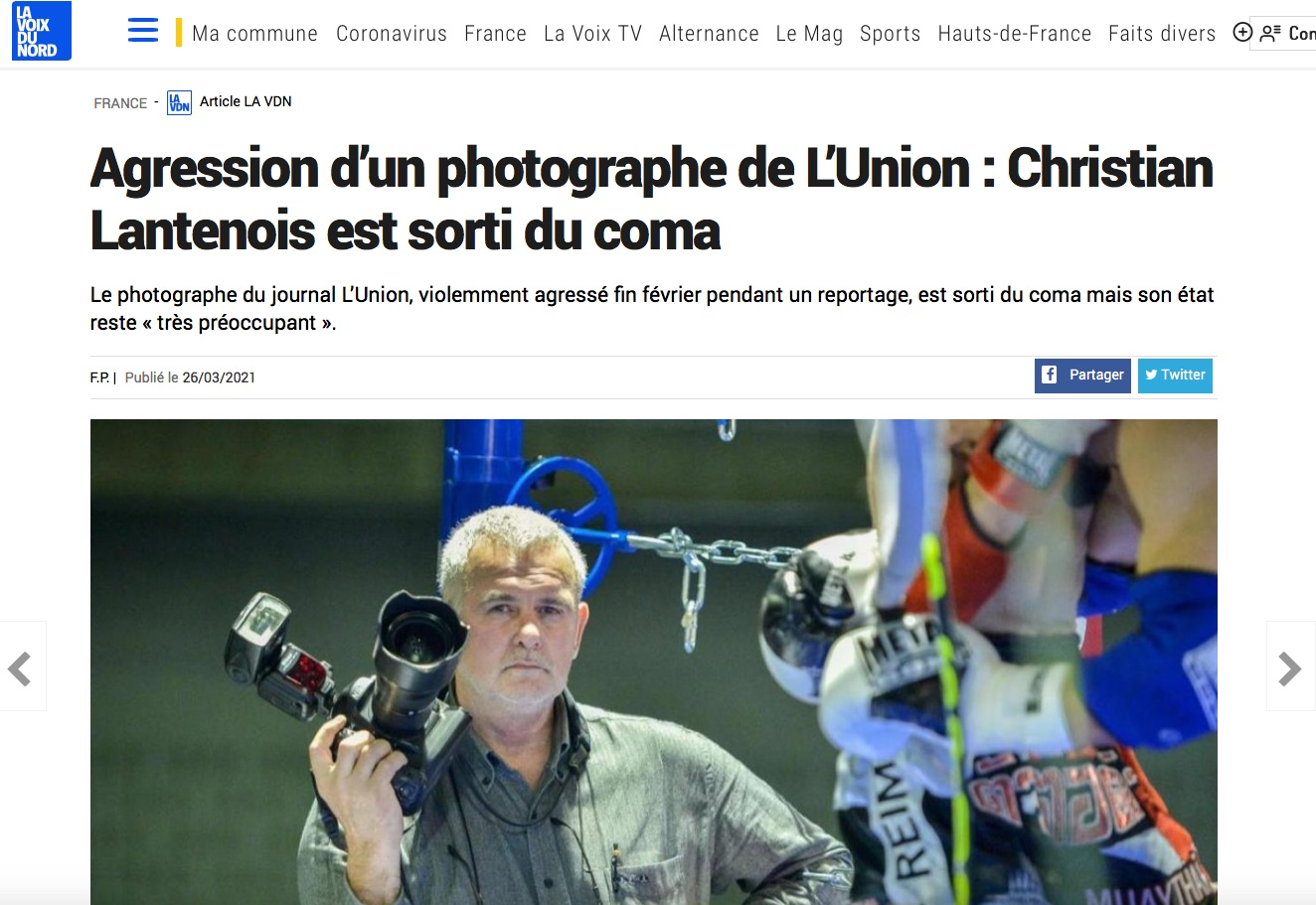Screen dimensions: 1316x905
Task: Open Faits divers section
Action: pos(1162,34)
